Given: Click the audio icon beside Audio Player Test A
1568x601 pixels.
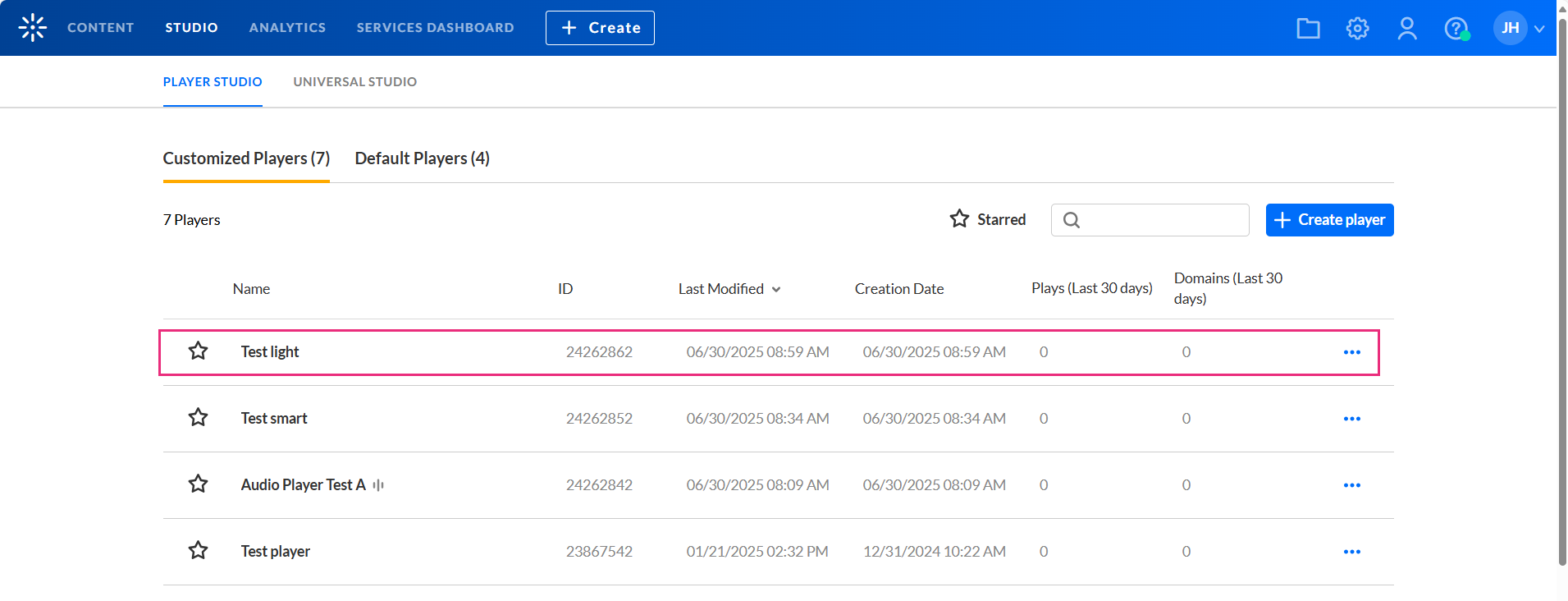Looking at the screenshot, I should tap(378, 485).
